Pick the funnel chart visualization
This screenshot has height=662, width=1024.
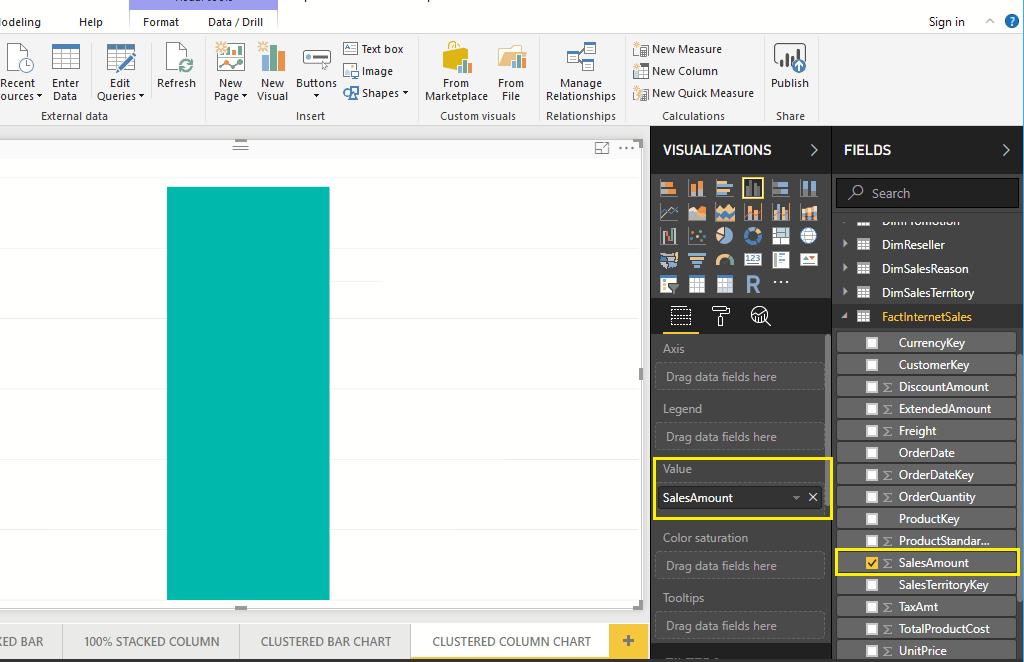(697, 260)
